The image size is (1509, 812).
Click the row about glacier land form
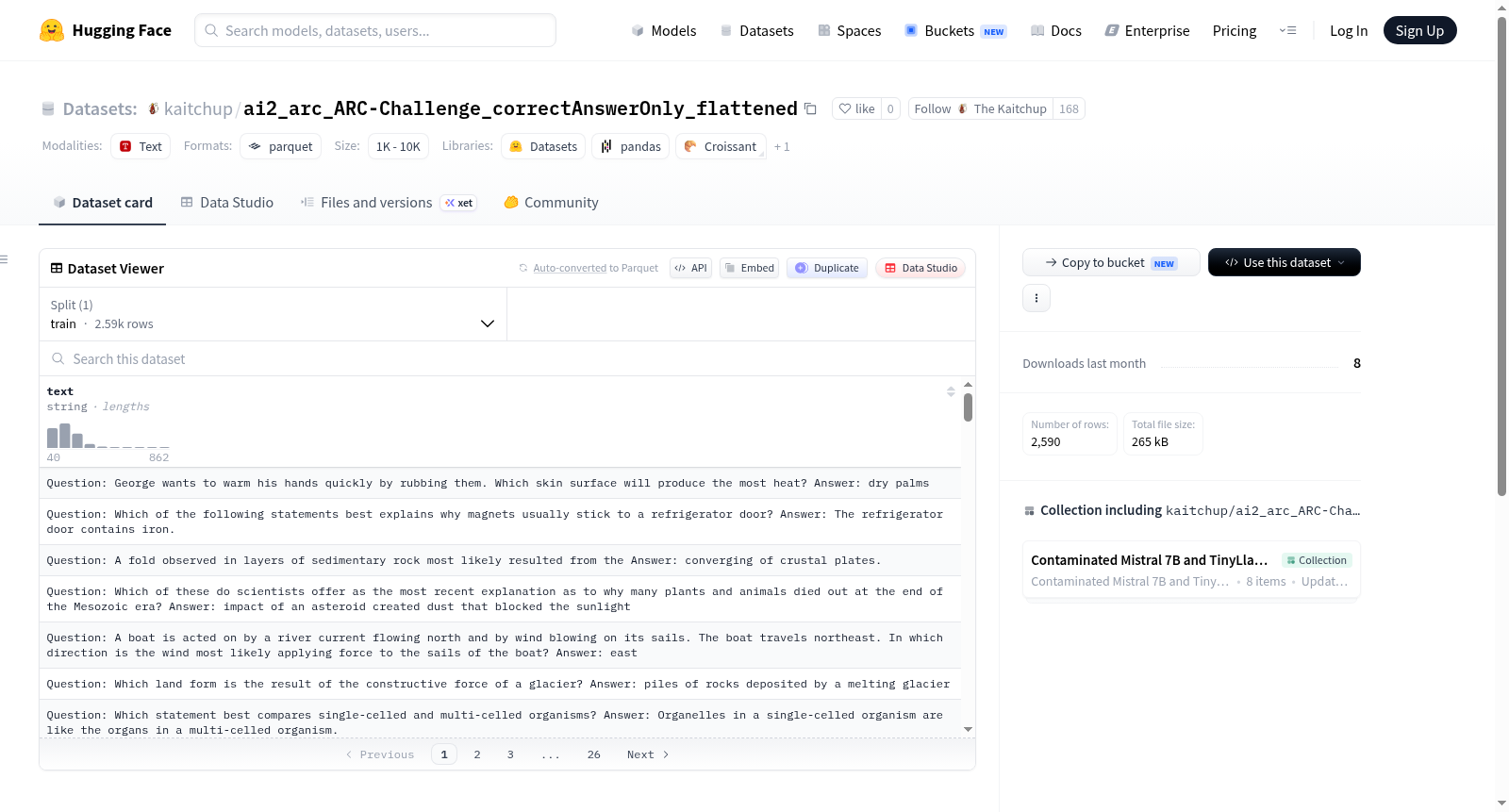pyautogui.click(x=500, y=684)
